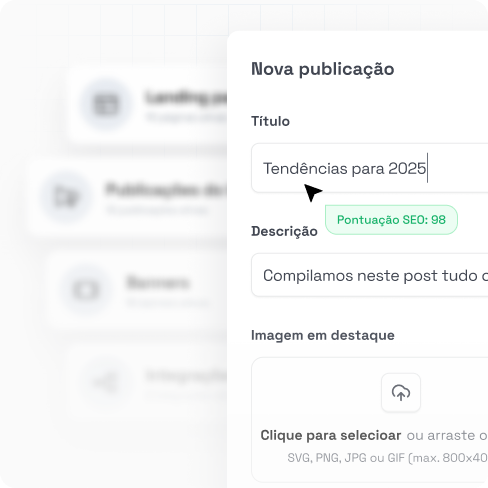The image size is (488, 488).
Task: Click the Pontuação SEO: 98 badge
Action: [x=391, y=220]
